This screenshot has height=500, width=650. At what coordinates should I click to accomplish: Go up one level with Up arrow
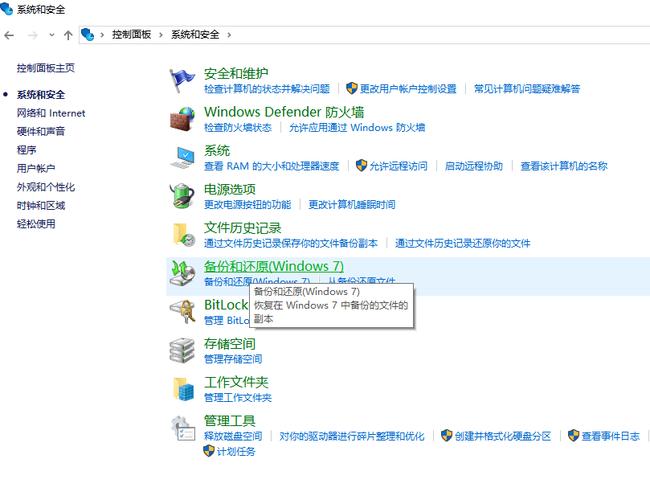[x=68, y=34]
